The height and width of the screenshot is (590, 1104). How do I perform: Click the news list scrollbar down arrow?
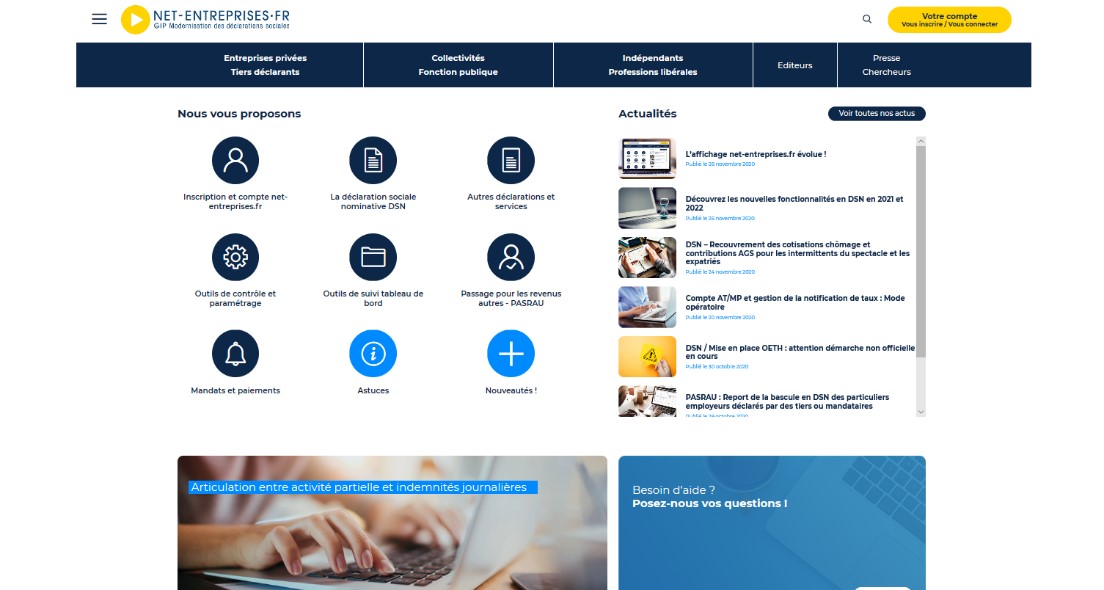(x=921, y=412)
